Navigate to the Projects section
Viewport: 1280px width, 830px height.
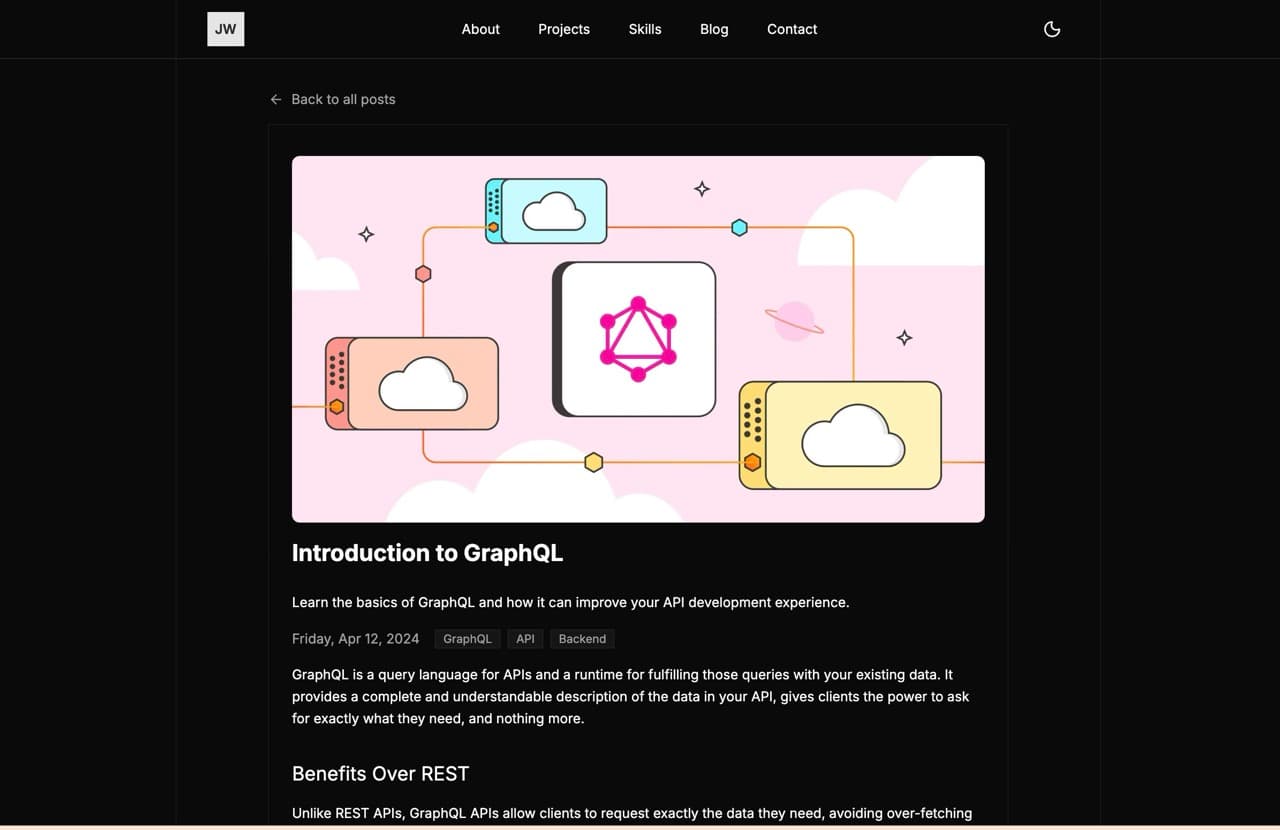pos(563,29)
